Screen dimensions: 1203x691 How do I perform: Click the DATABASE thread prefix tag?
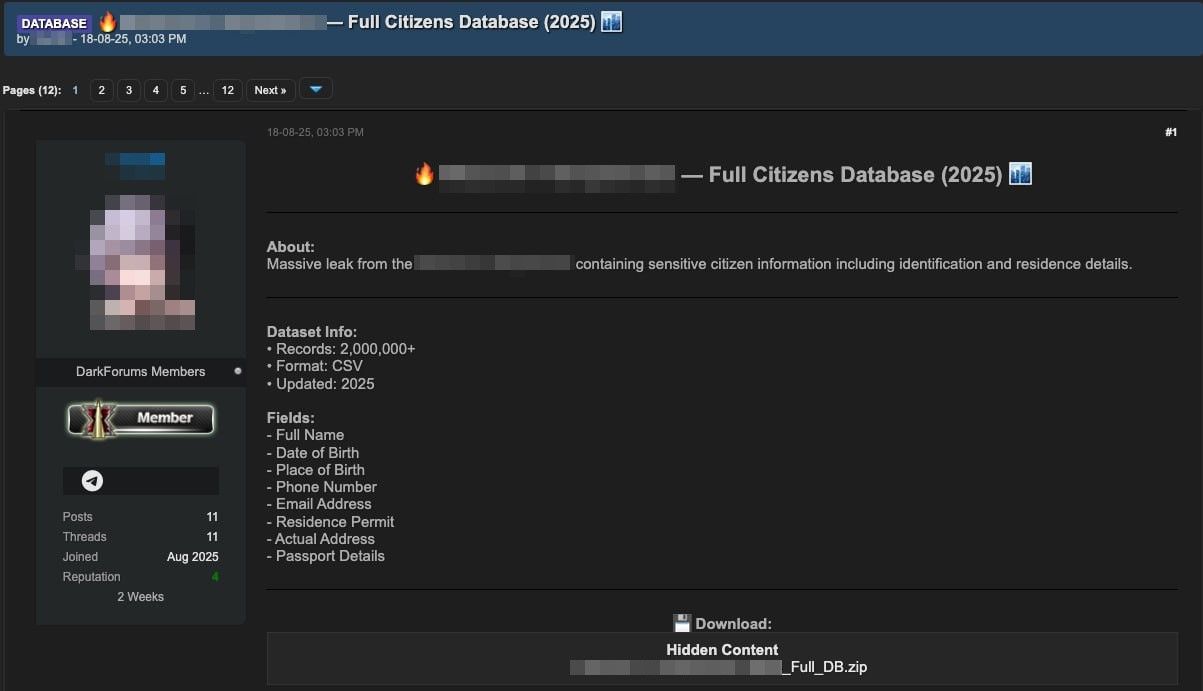tap(54, 23)
